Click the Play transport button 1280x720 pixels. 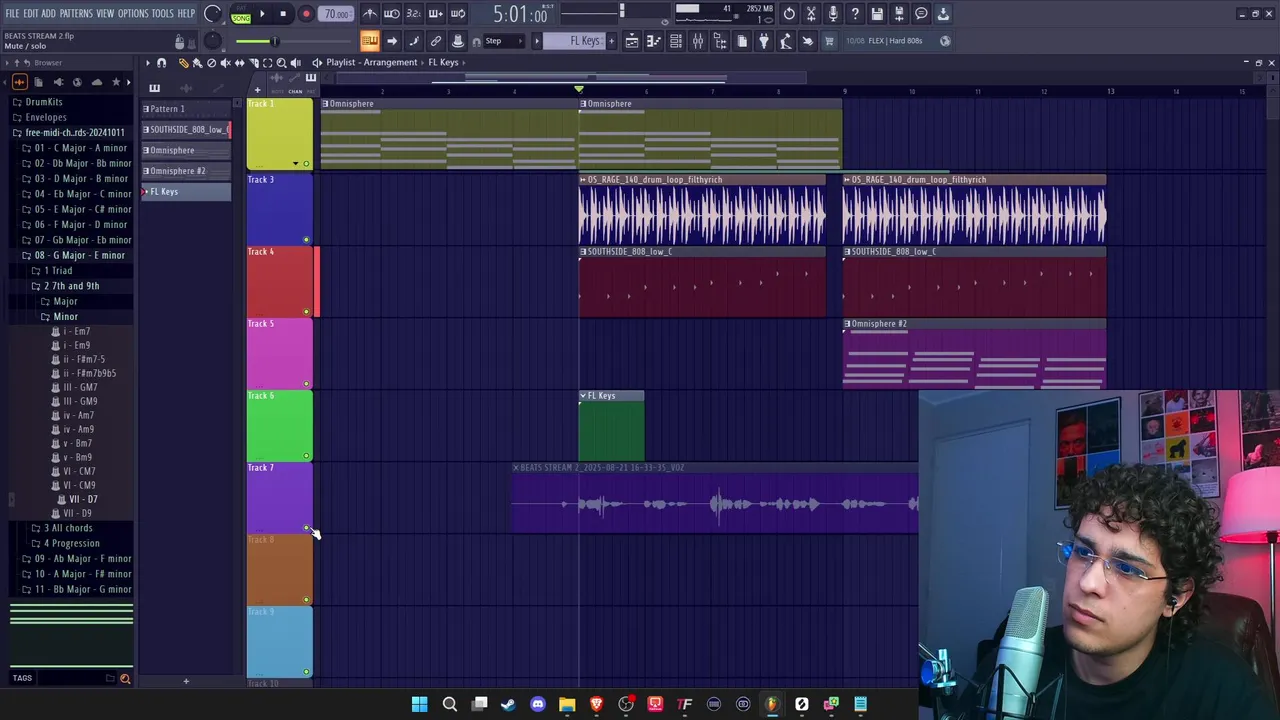[262, 14]
